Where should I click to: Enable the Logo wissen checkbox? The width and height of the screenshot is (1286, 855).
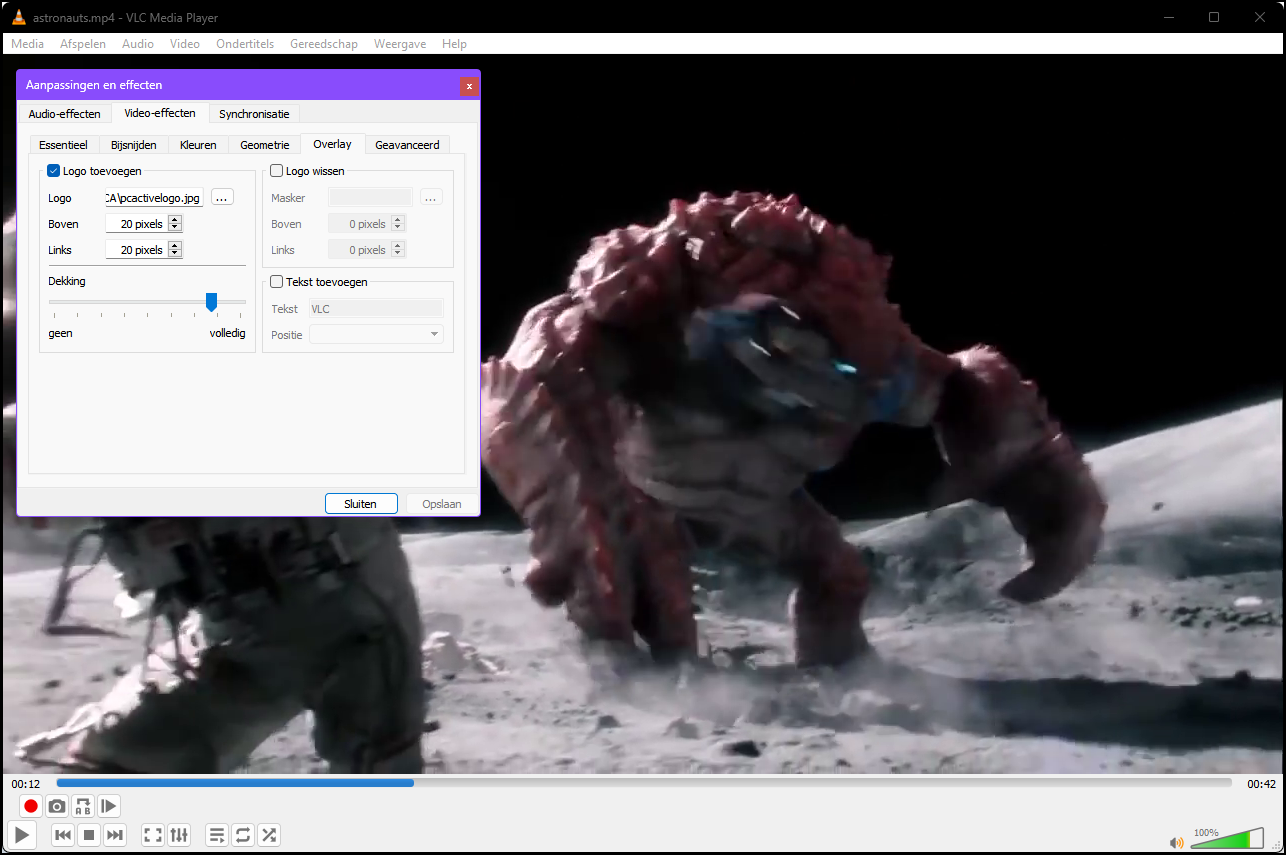(x=277, y=171)
